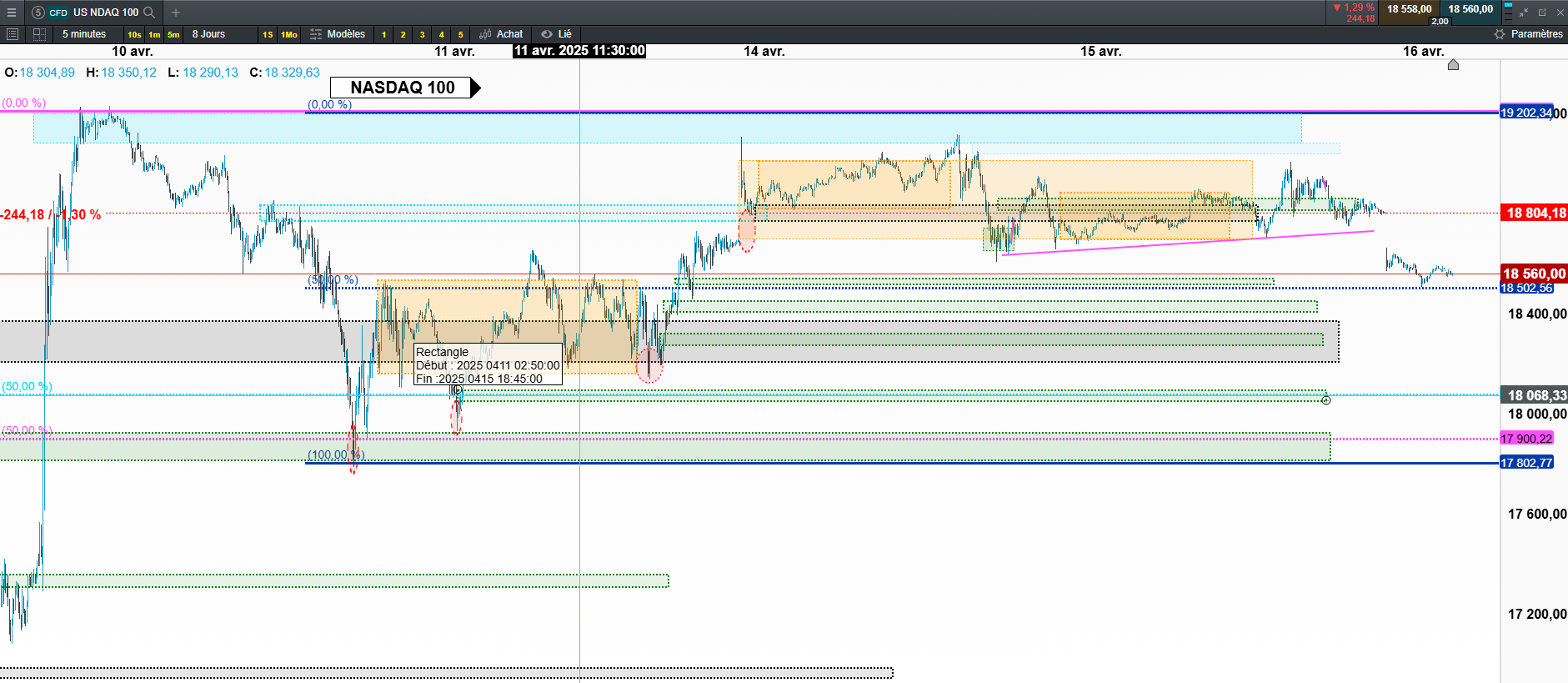Click the 19 202,34 price level tag
The width and height of the screenshot is (1568, 683).
pyautogui.click(x=1526, y=113)
